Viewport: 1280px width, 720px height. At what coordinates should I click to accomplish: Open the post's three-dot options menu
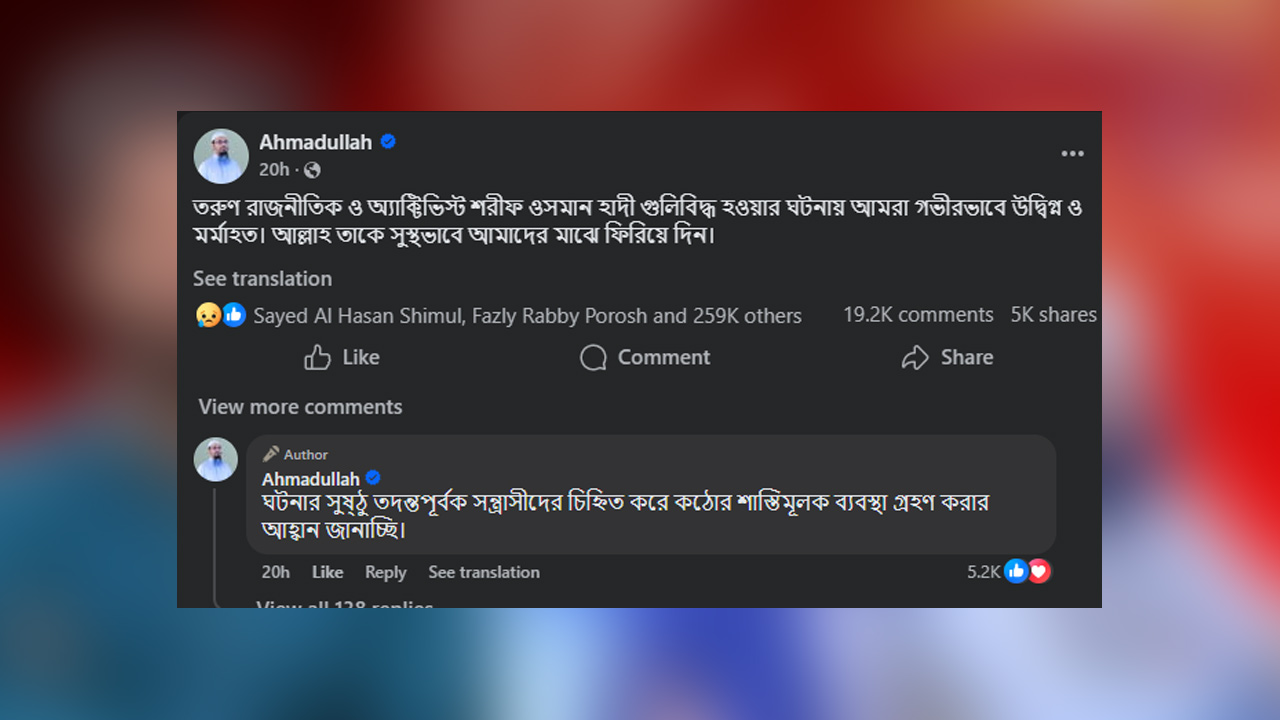pos(1072,154)
